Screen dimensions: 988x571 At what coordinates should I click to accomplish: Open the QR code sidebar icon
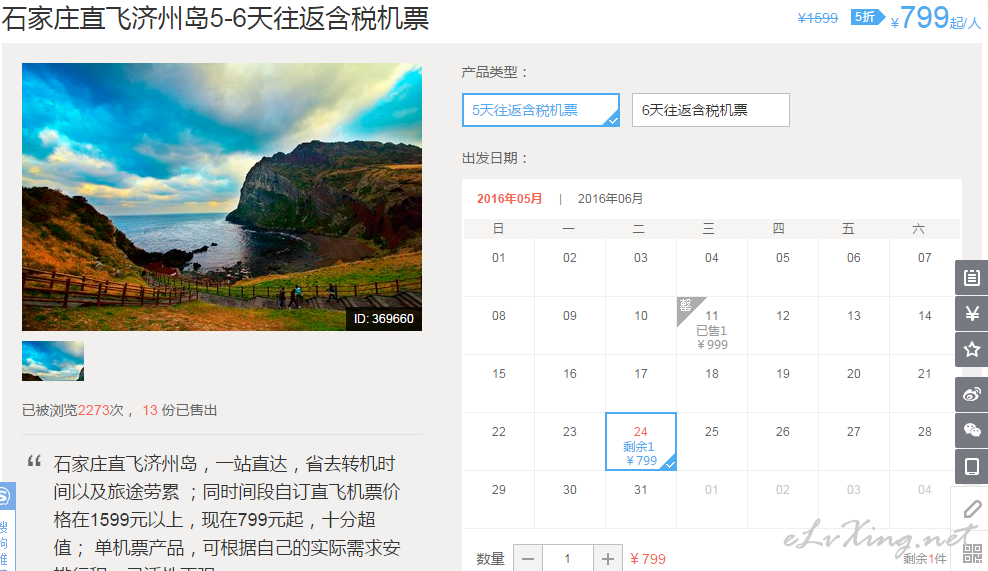pos(973,553)
